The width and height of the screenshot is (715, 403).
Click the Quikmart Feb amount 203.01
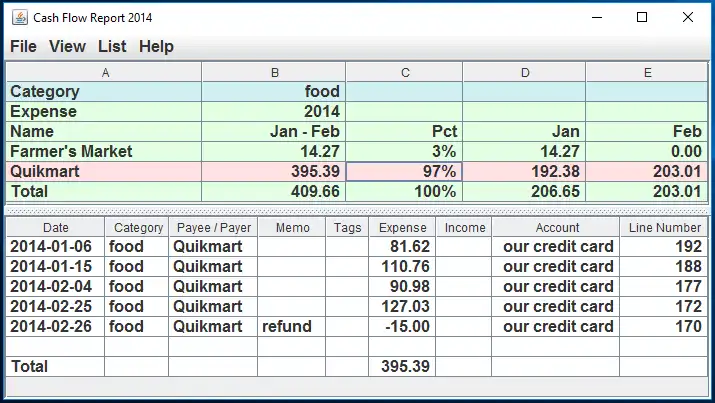647,172
